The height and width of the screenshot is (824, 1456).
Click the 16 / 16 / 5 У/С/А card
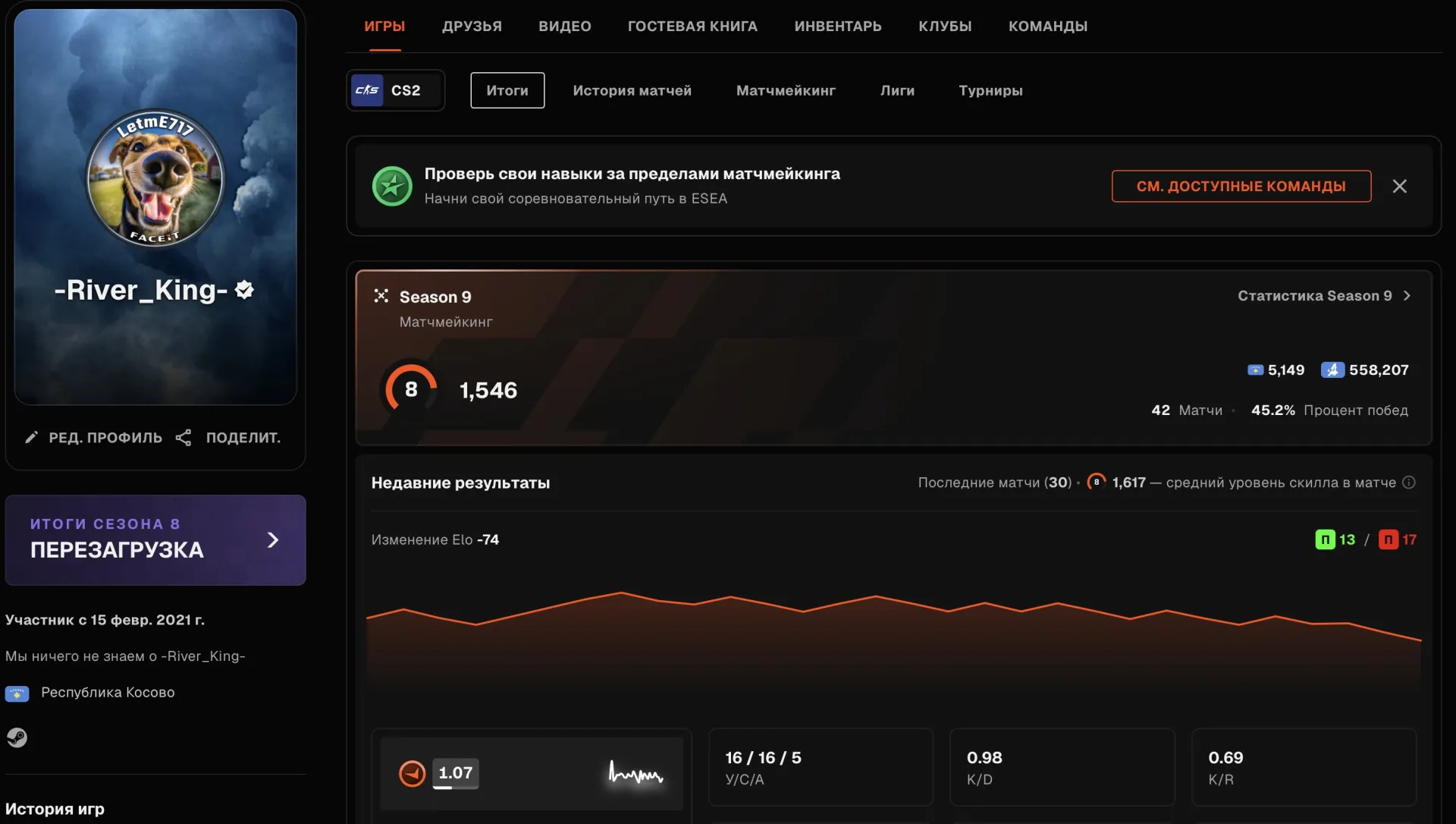point(821,767)
